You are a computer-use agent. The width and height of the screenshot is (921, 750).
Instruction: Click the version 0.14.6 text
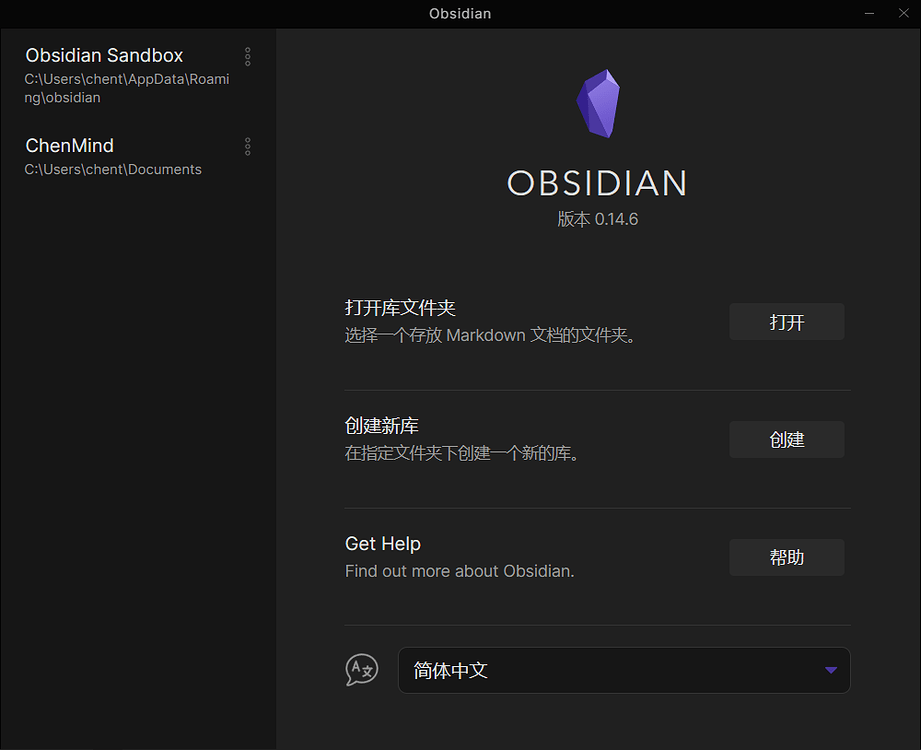click(x=597, y=218)
